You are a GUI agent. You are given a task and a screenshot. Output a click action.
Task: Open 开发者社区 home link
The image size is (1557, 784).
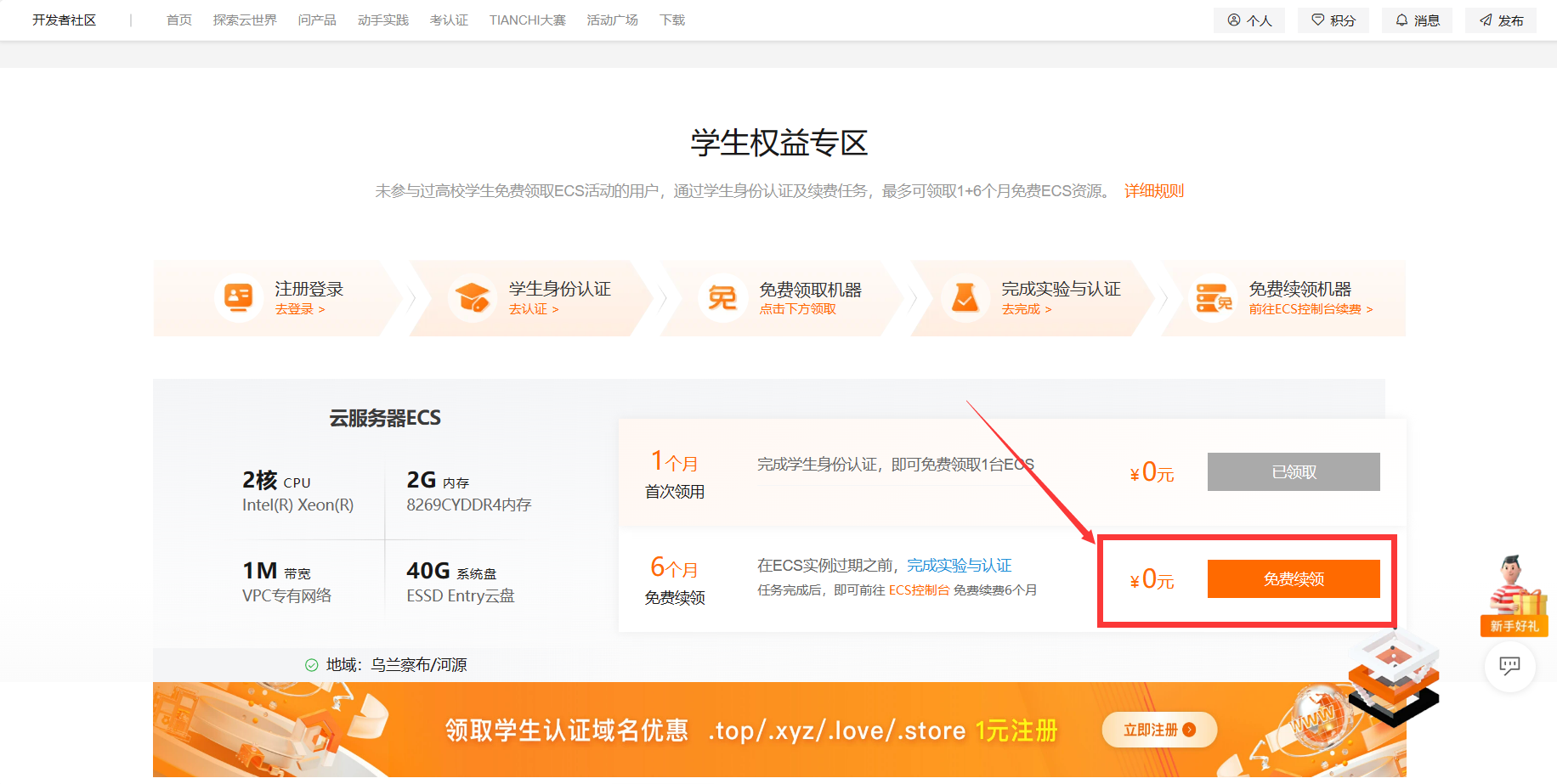65,20
